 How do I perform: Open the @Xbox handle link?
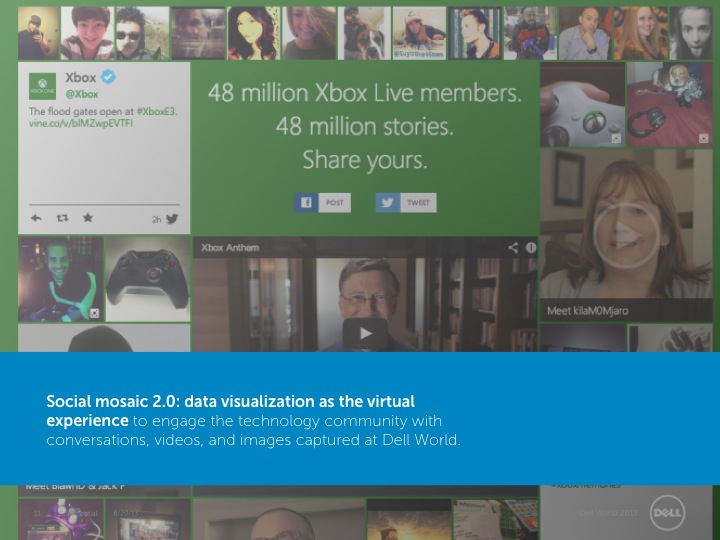tap(82, 94)
